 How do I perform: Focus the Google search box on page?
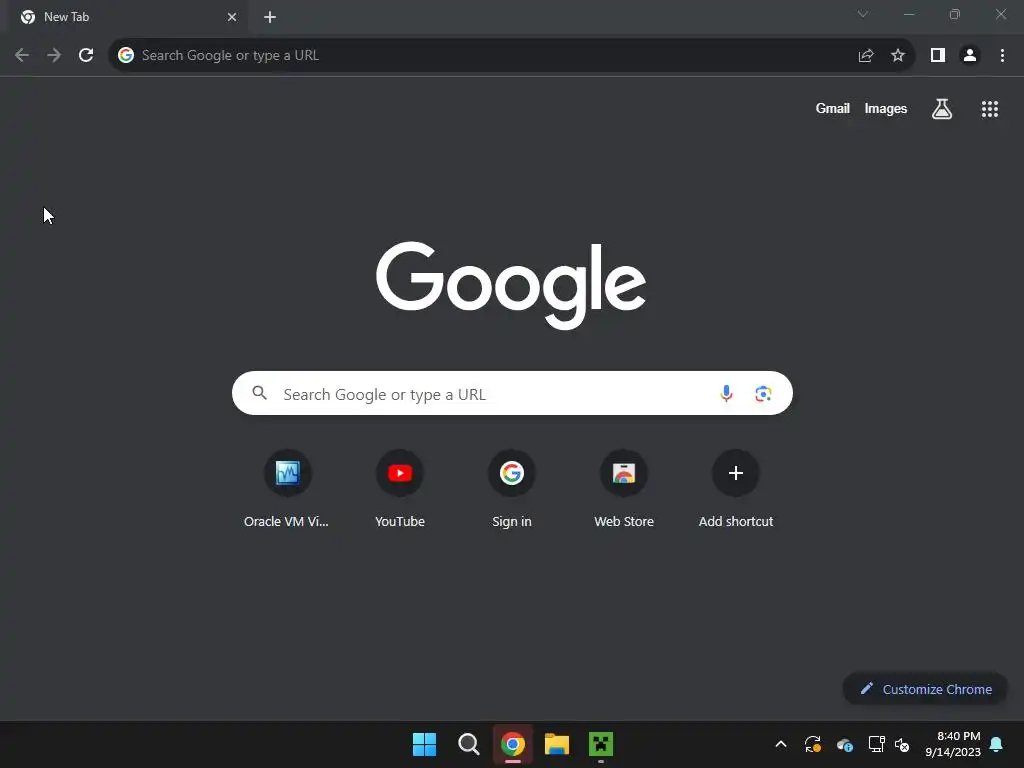pyautogui.click(x=512, y=393)
